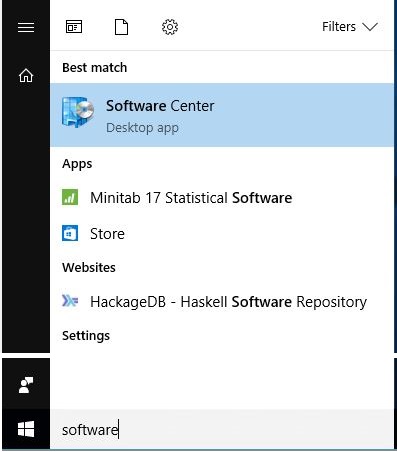Filter results by Documents icon
The width and height of the screenshot is (397, 452).
tap(121, 27)
